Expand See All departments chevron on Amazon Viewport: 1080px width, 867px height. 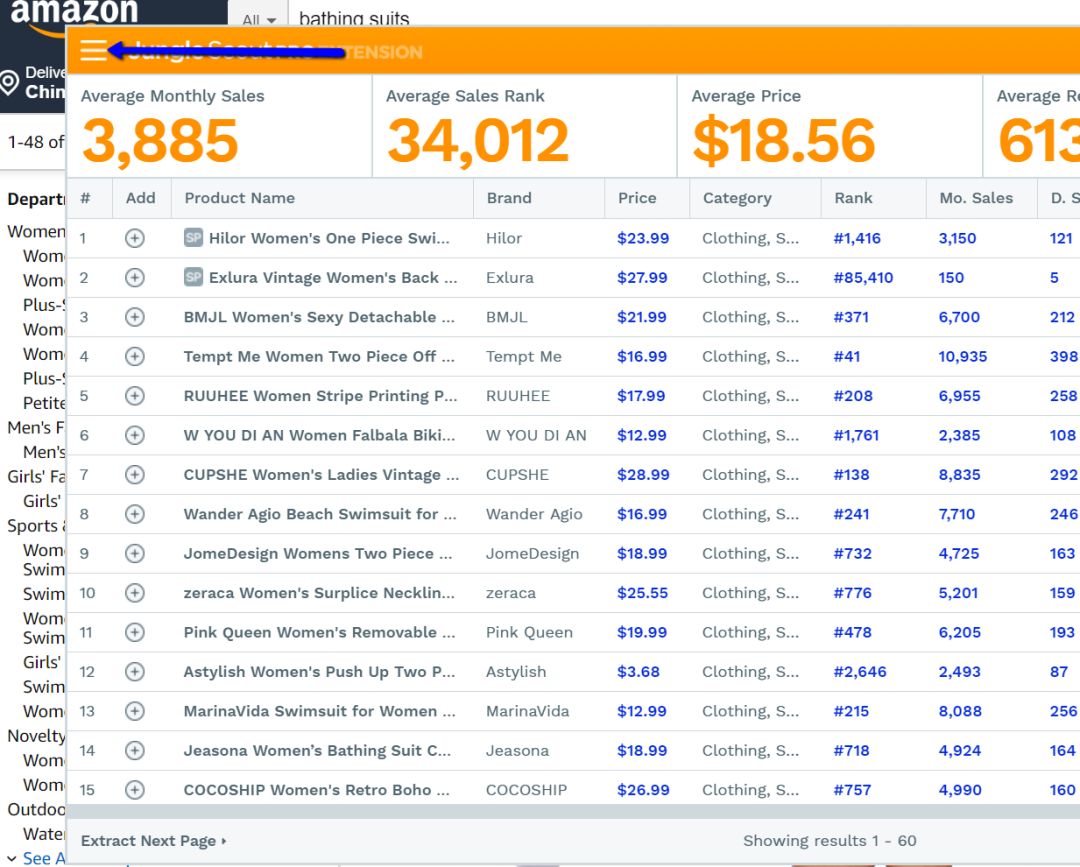click(12, 858)
